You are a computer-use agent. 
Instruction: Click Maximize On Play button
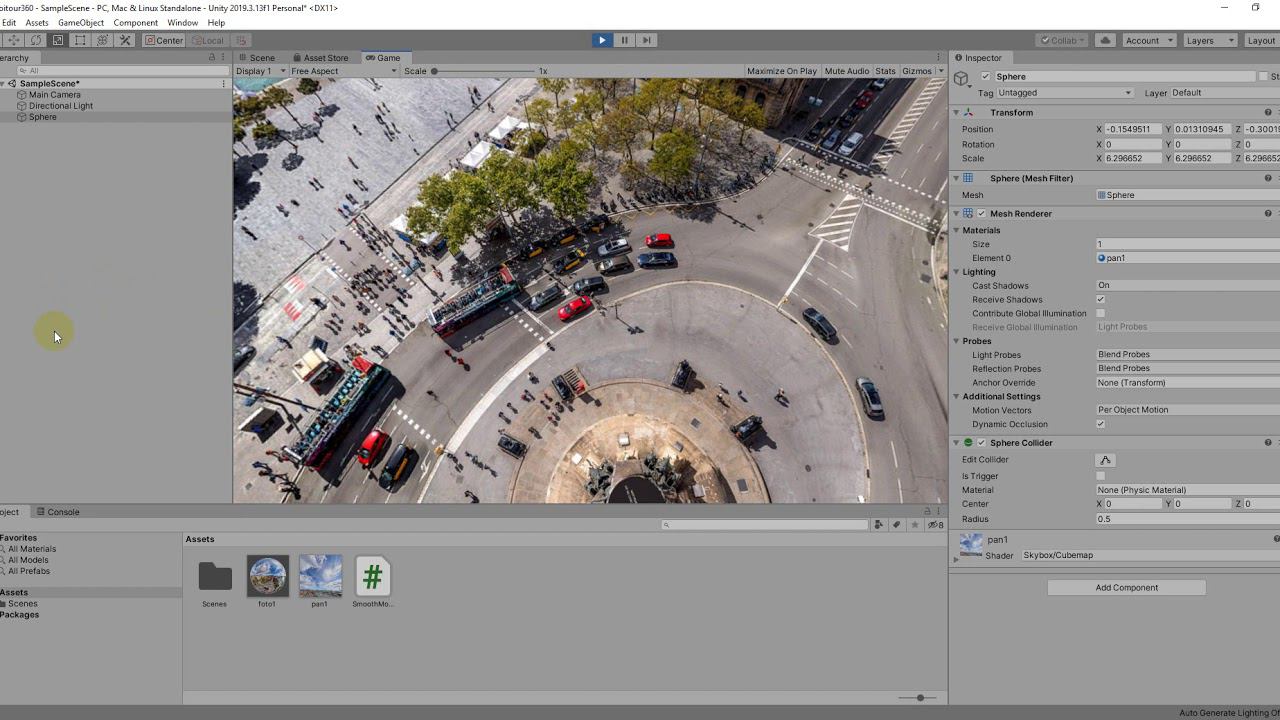pyautogui.click(x=781, y=71)
